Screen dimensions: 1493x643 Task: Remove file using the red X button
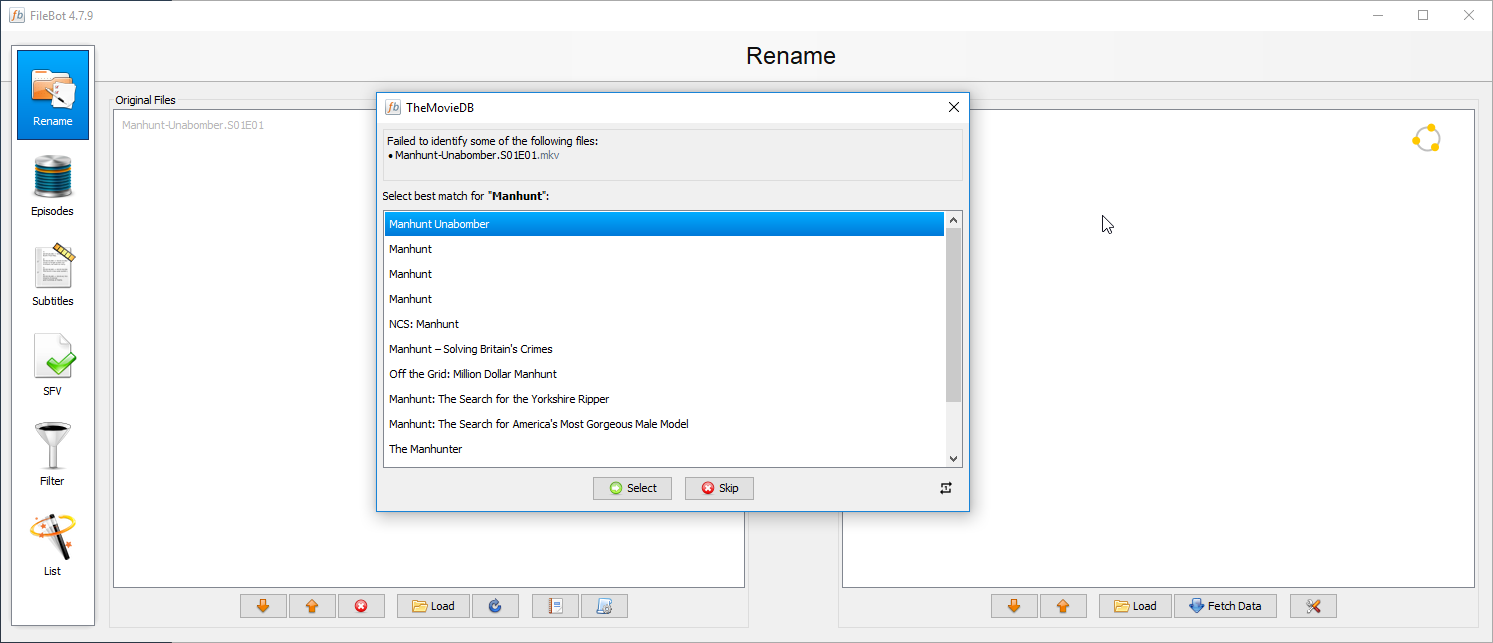point(361,606)
